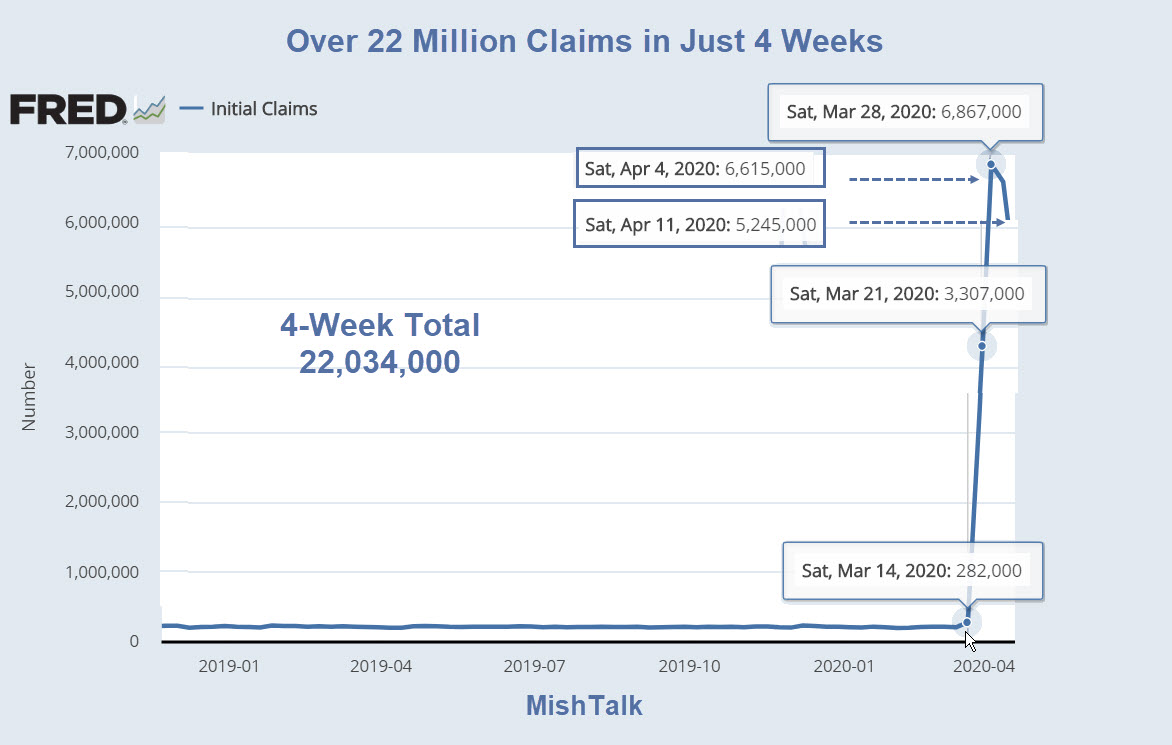Click the blue Initial Claims legend line
This screenshot has height=745, width=1172.
click(191, 109)
